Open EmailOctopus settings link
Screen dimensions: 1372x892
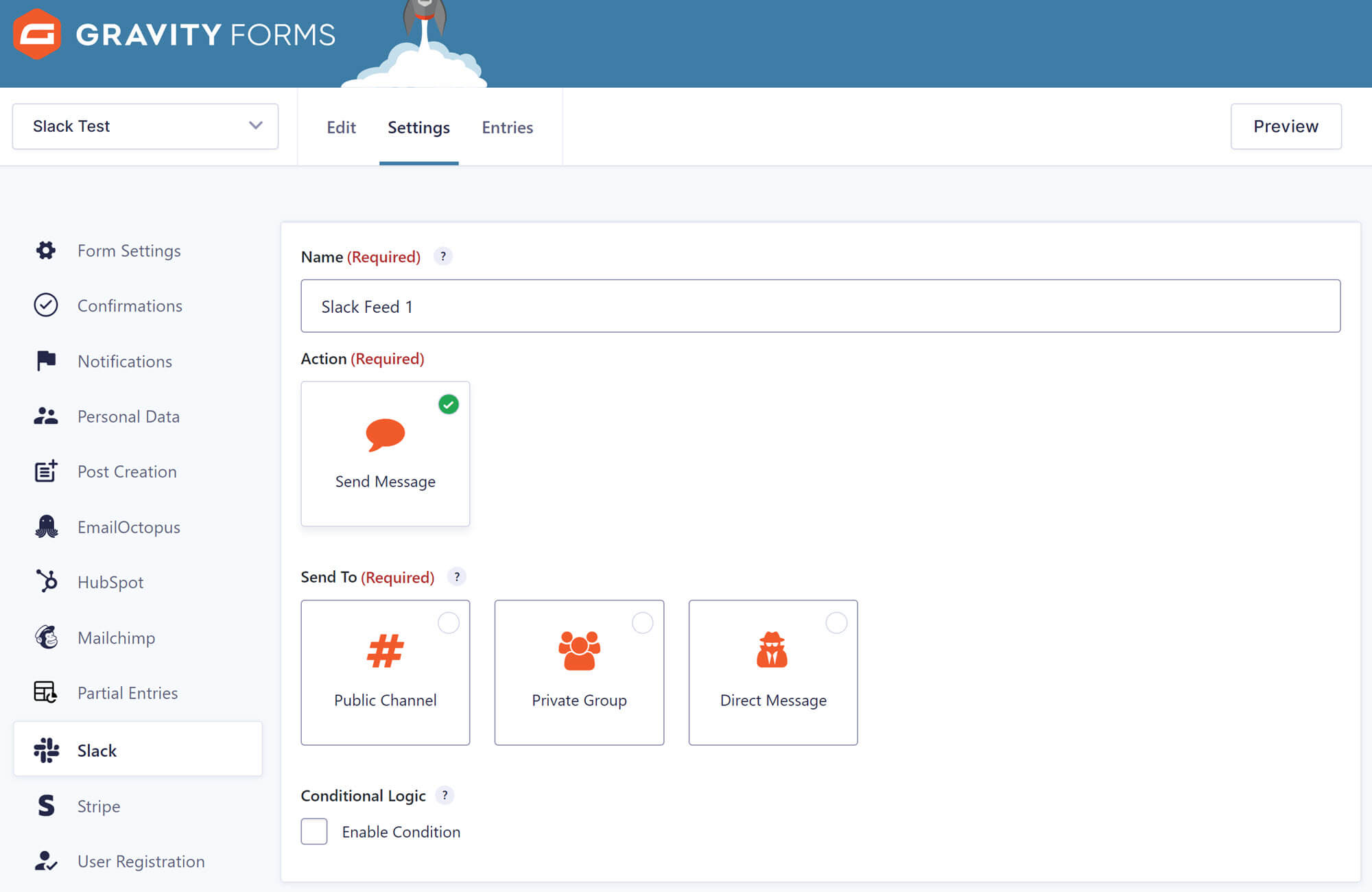129,527
